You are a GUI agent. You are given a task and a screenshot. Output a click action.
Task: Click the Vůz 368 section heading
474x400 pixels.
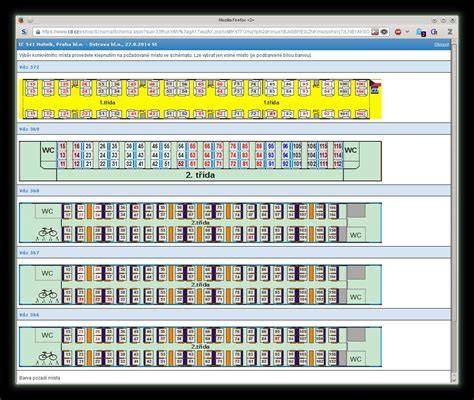(x=29, y=191)
